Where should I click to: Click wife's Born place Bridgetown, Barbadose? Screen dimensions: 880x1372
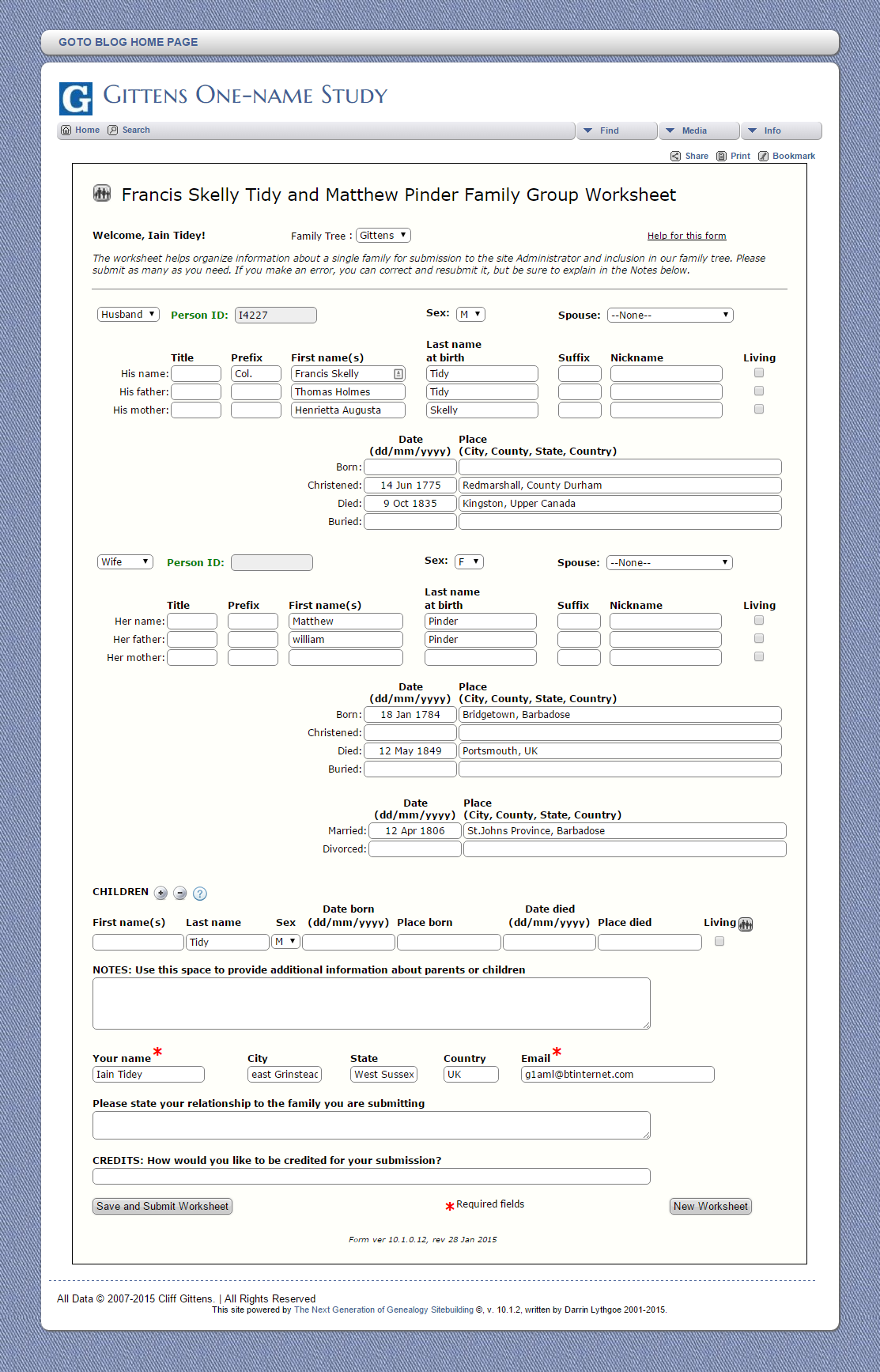tap(620, 715)
